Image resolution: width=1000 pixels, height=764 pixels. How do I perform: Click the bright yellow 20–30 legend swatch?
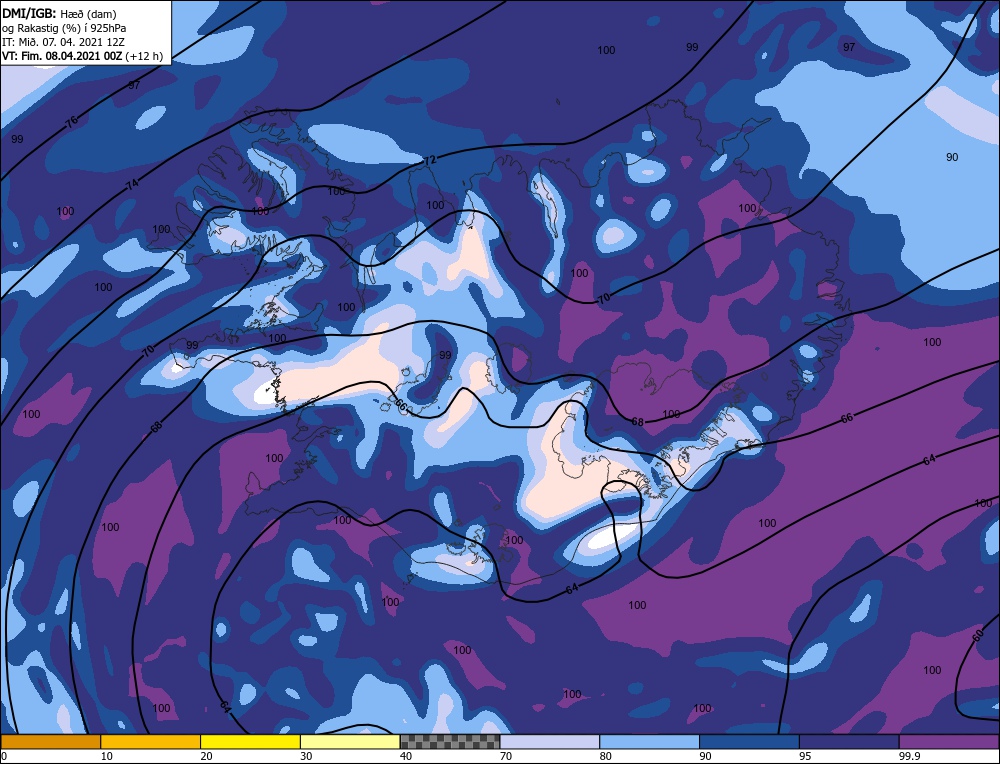(250, 741)
